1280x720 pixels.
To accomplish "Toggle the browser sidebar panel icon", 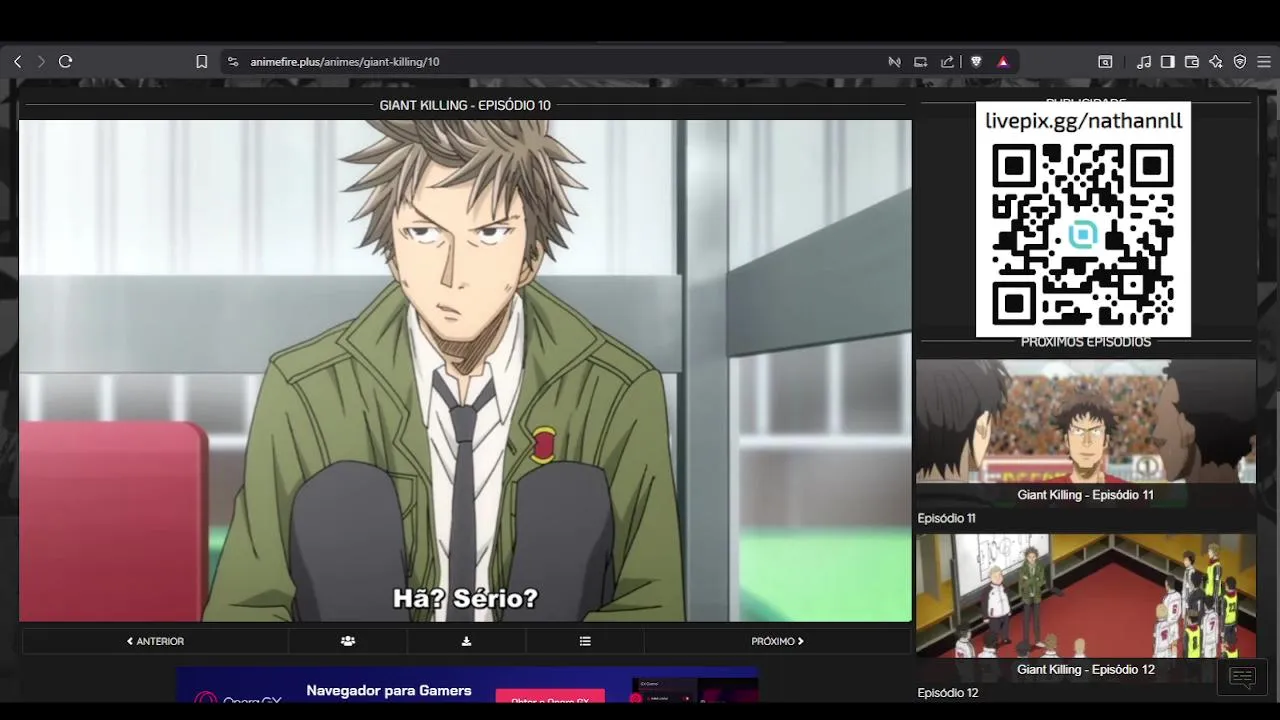I will [x=1167, y=62].
